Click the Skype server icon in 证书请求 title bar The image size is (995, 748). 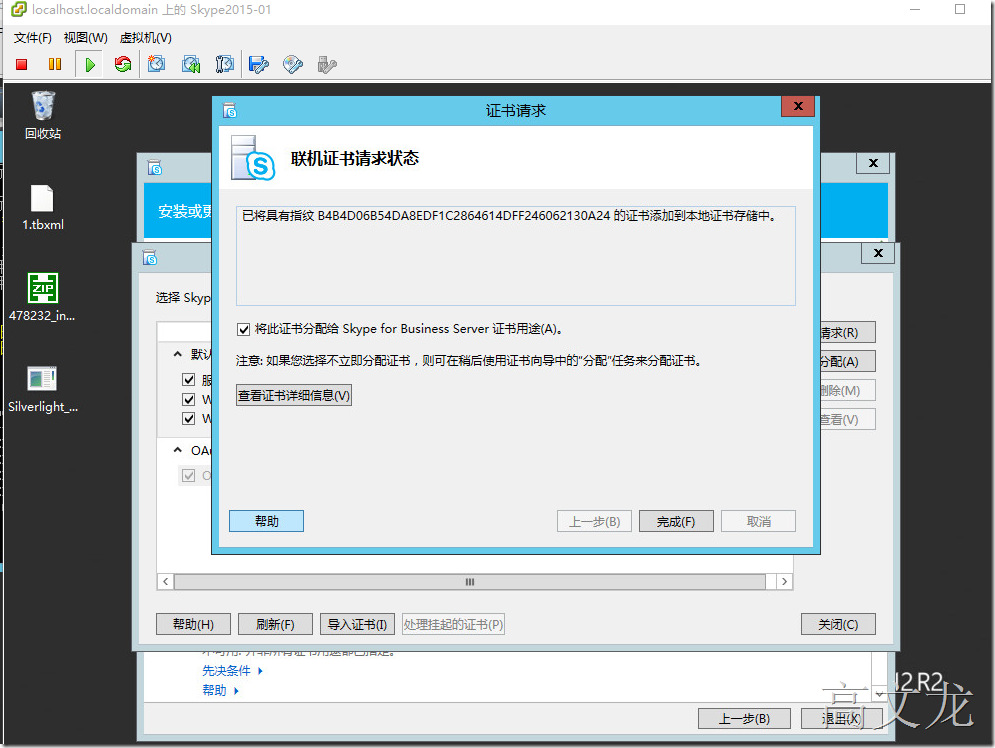click(x=230, y=111)
